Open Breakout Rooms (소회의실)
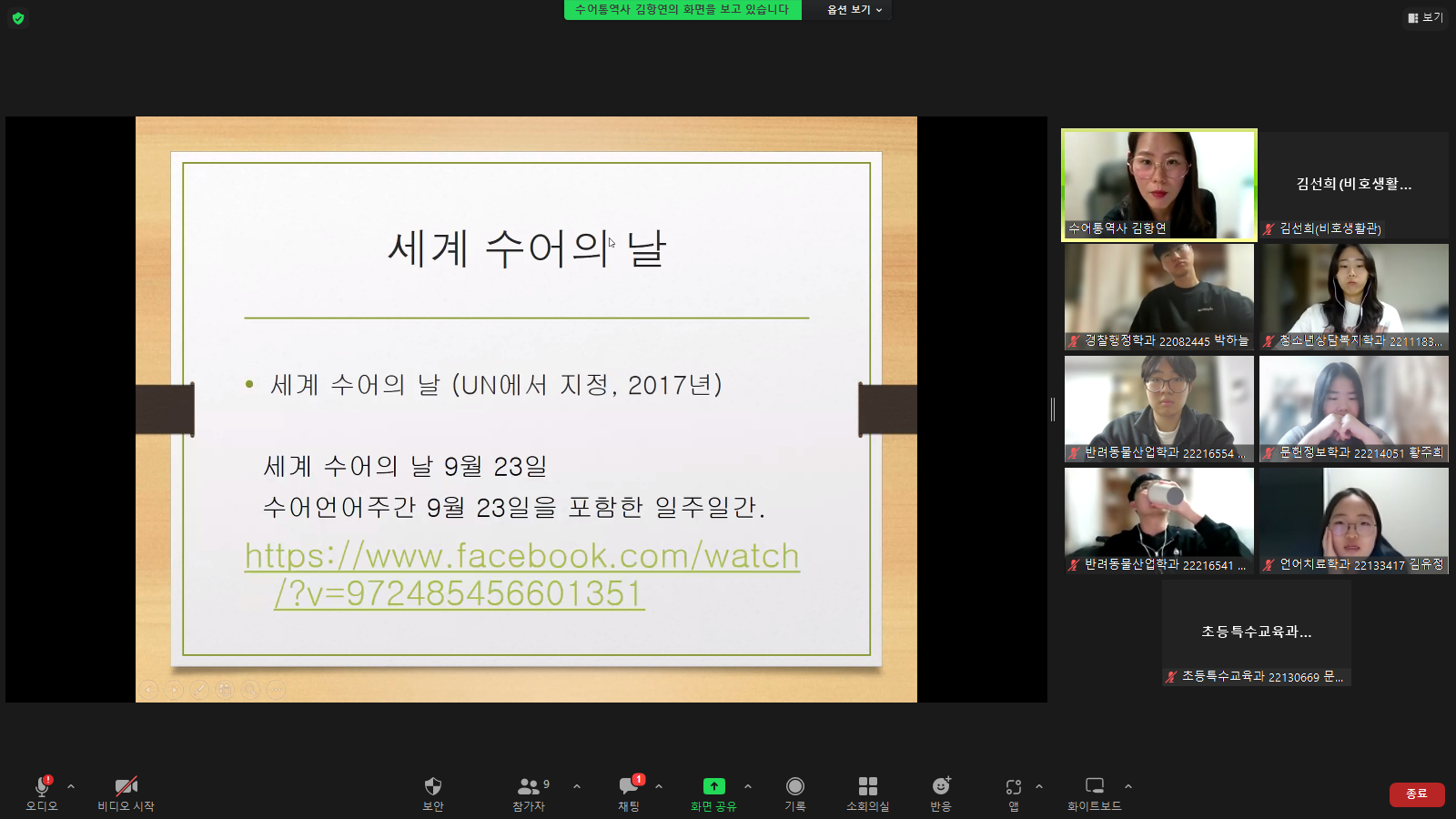 click(x=867, y=786)
